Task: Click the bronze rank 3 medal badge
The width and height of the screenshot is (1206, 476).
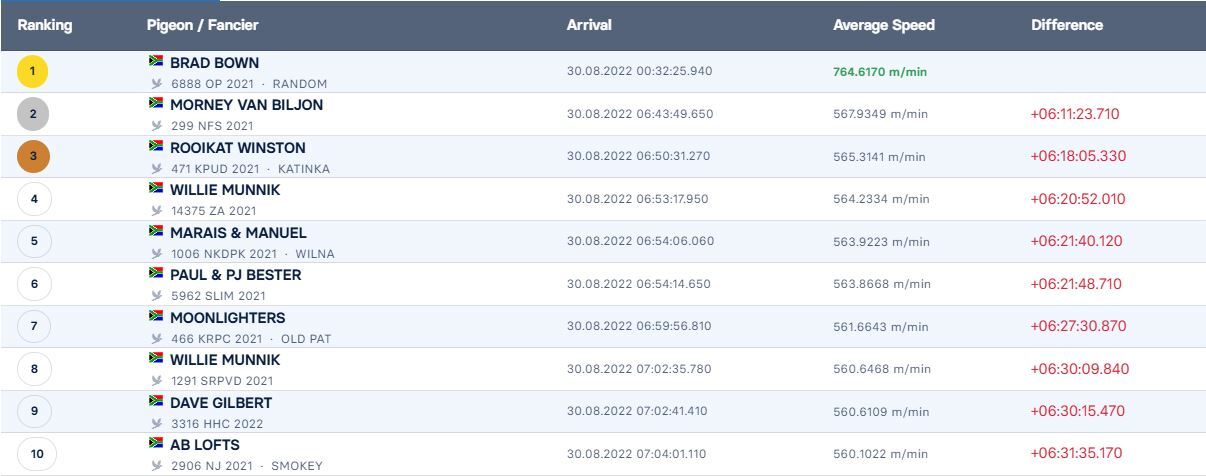Action: coord(33,156)
